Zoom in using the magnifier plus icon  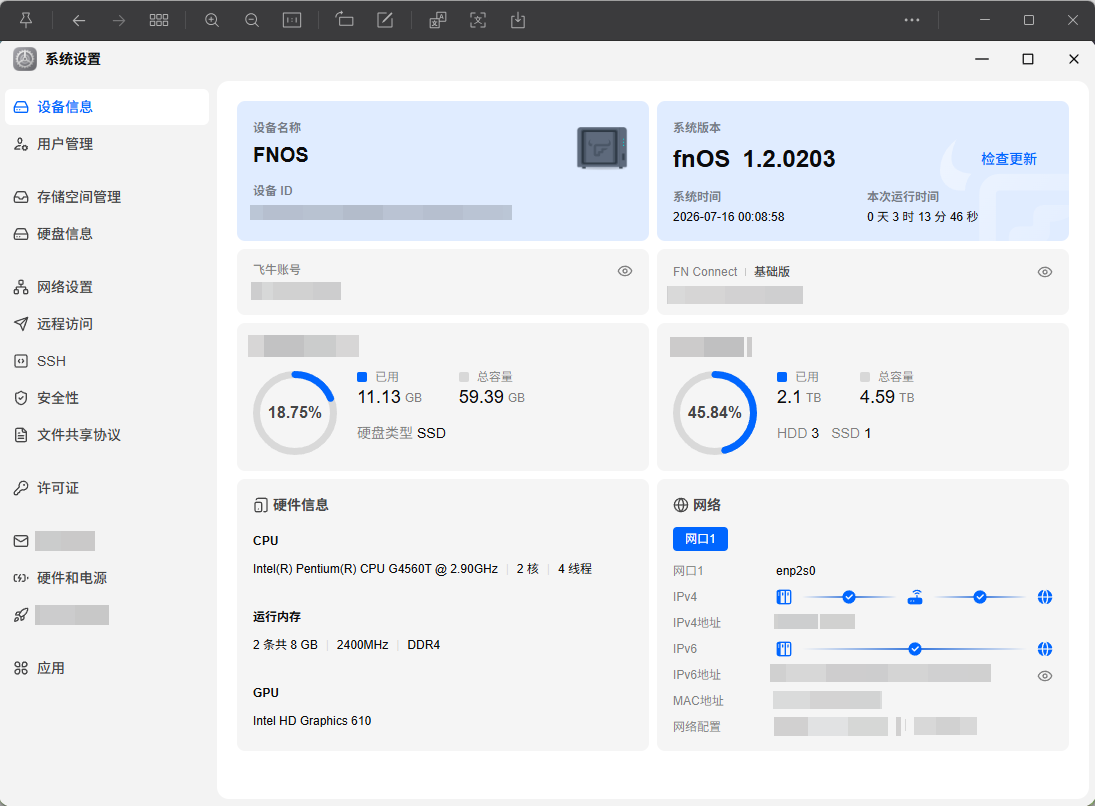(212, 20)
